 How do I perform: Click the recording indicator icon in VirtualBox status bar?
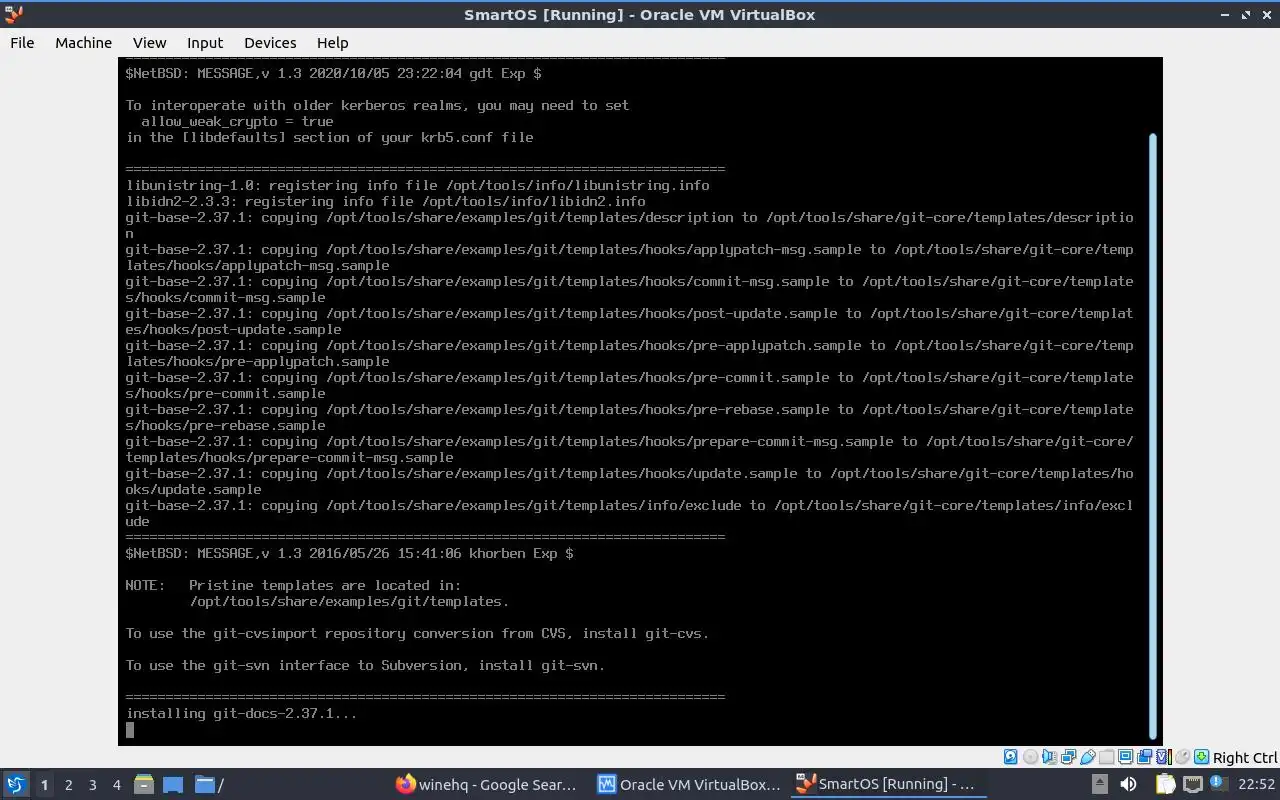click(1145, 757)
